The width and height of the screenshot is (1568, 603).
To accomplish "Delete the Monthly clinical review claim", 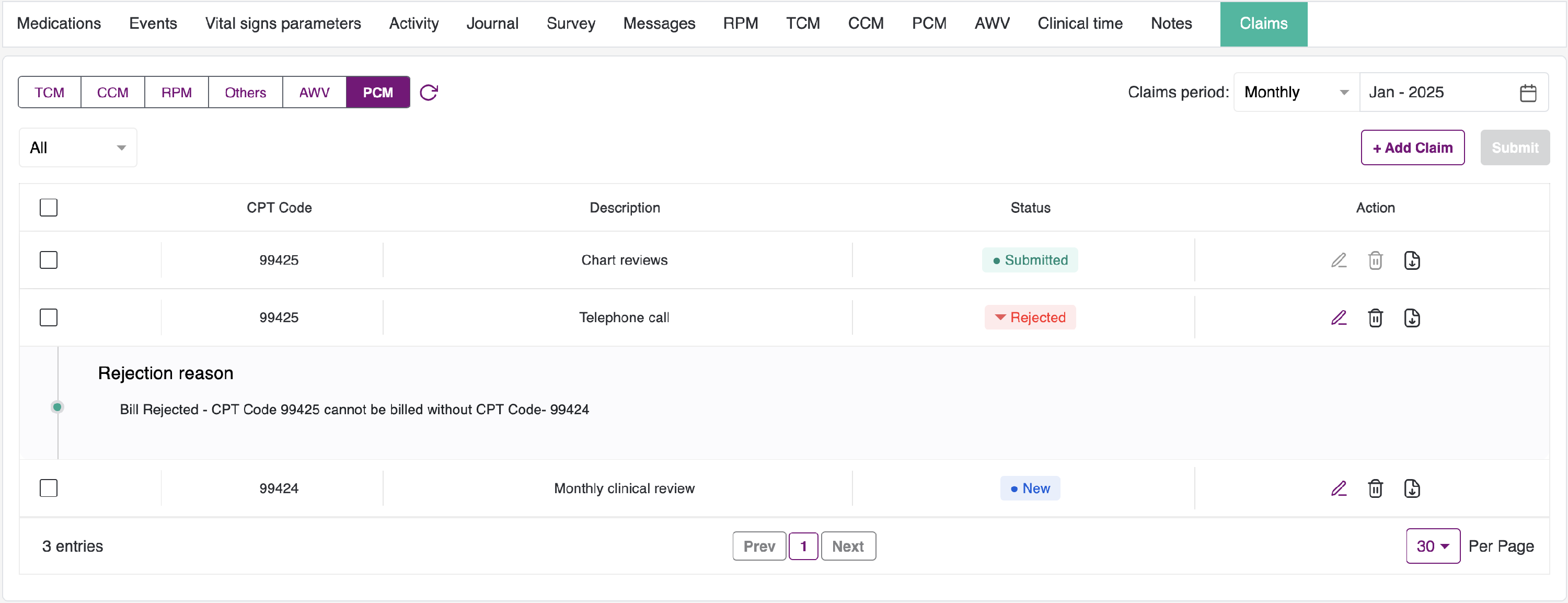I will point(1375,488).
